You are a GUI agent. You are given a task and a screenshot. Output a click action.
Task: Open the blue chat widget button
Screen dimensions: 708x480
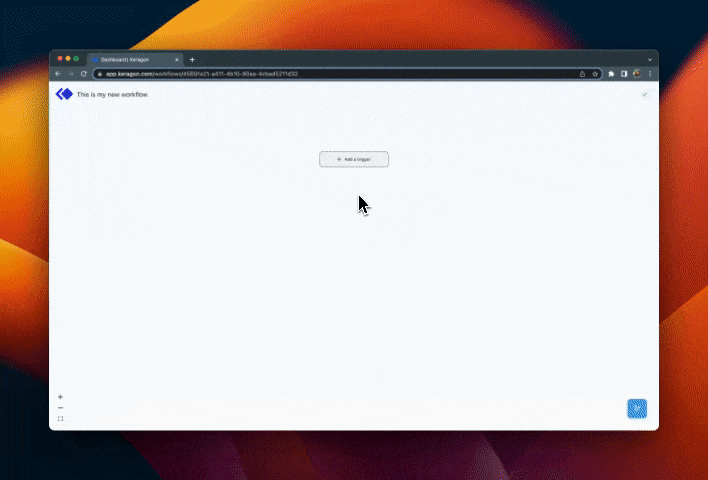pyautogui.click(x=637, y=408)
